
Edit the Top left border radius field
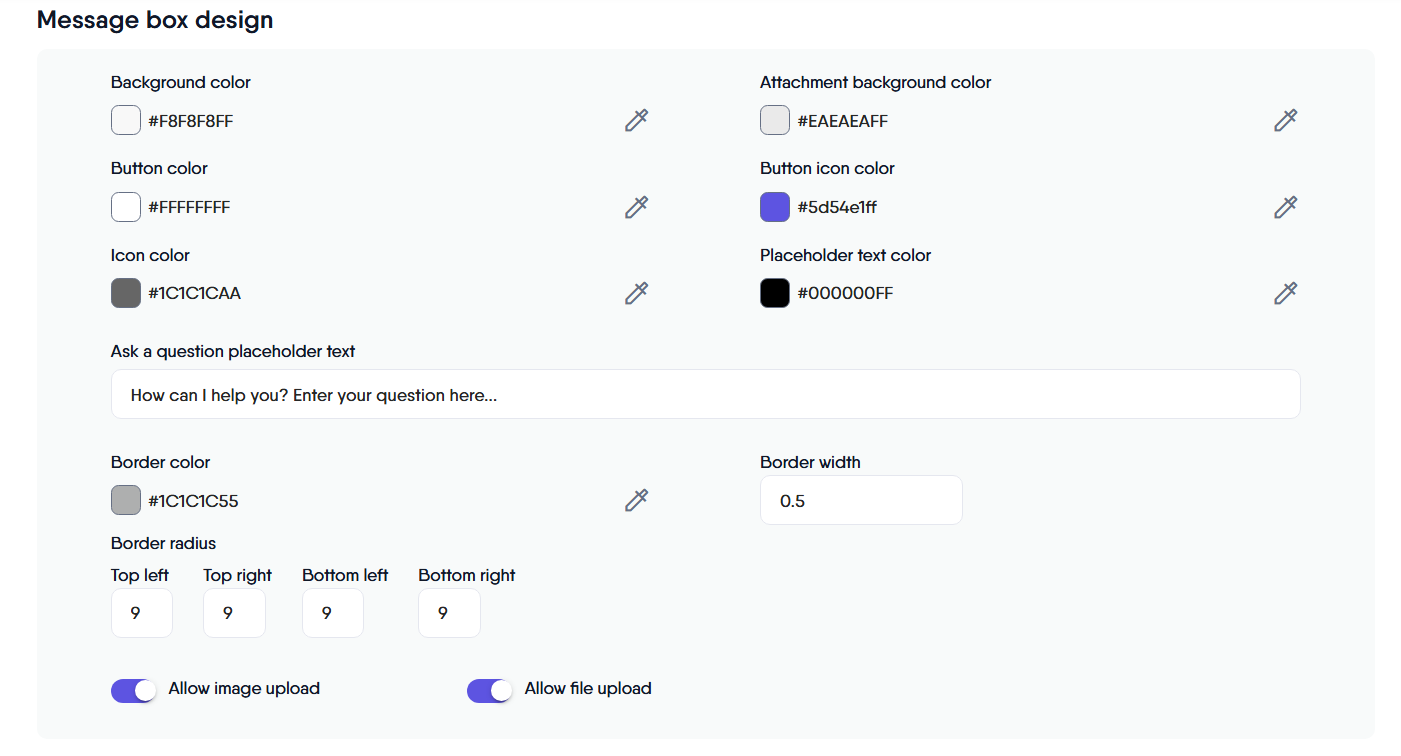142,613
